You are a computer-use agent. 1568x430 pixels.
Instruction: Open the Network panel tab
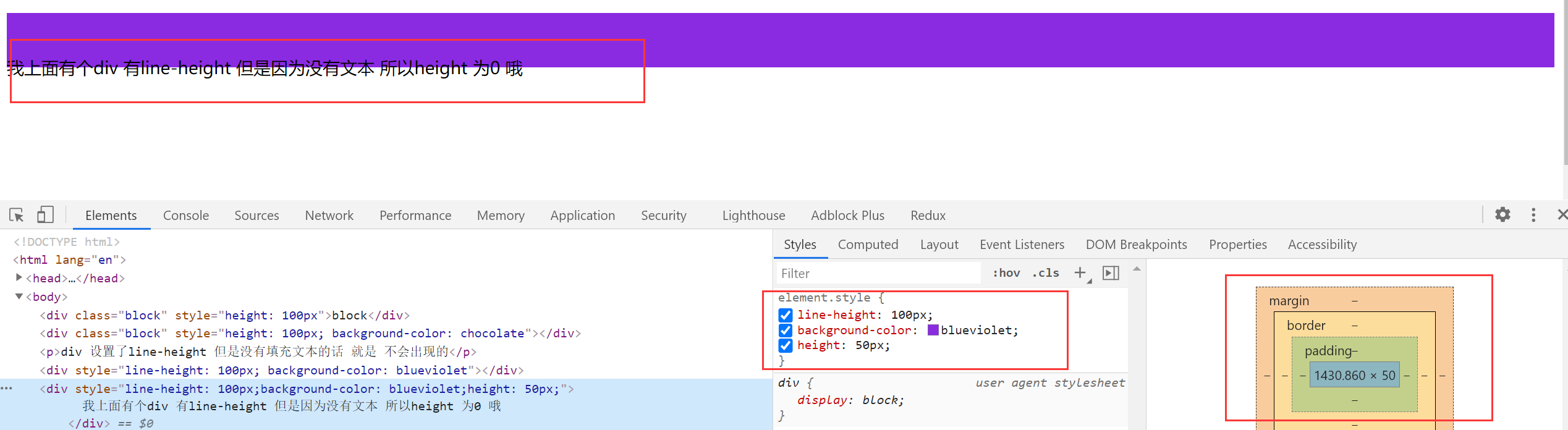(x=329, y=216)
